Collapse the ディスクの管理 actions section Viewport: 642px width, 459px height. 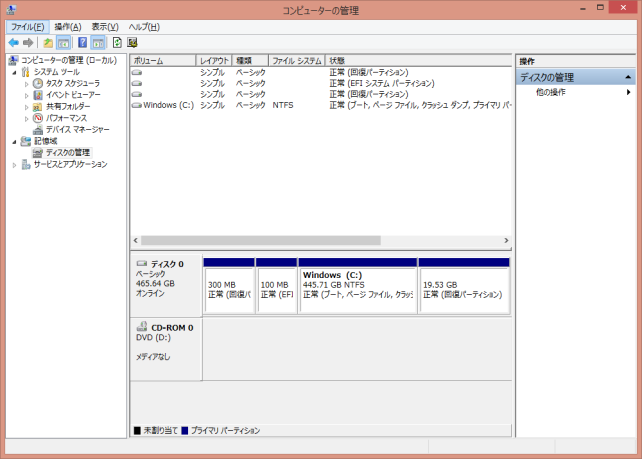coord(628,77)
